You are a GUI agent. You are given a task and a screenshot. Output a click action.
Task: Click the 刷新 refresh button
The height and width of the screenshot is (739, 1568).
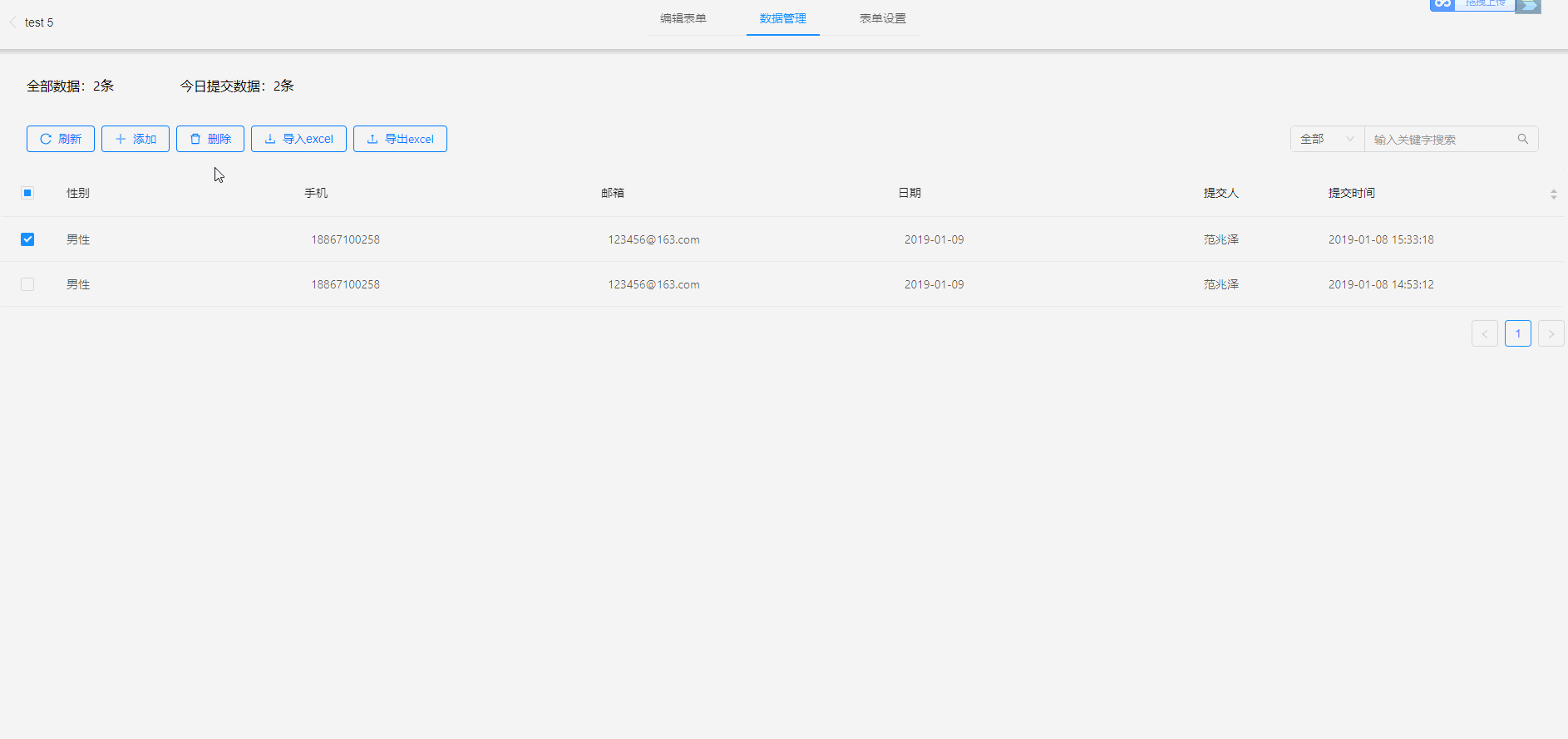pyautogui.click(x=61, y=139)
